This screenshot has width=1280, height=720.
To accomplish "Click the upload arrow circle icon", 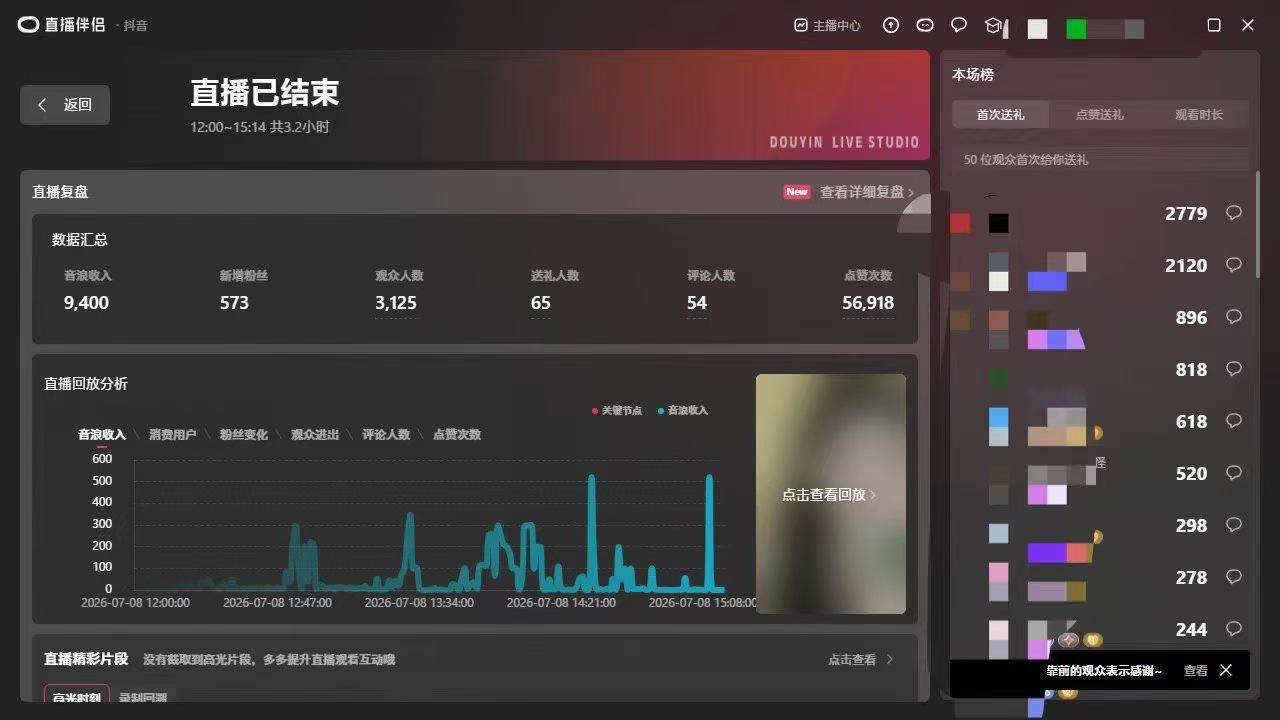I will pos(891,25).
